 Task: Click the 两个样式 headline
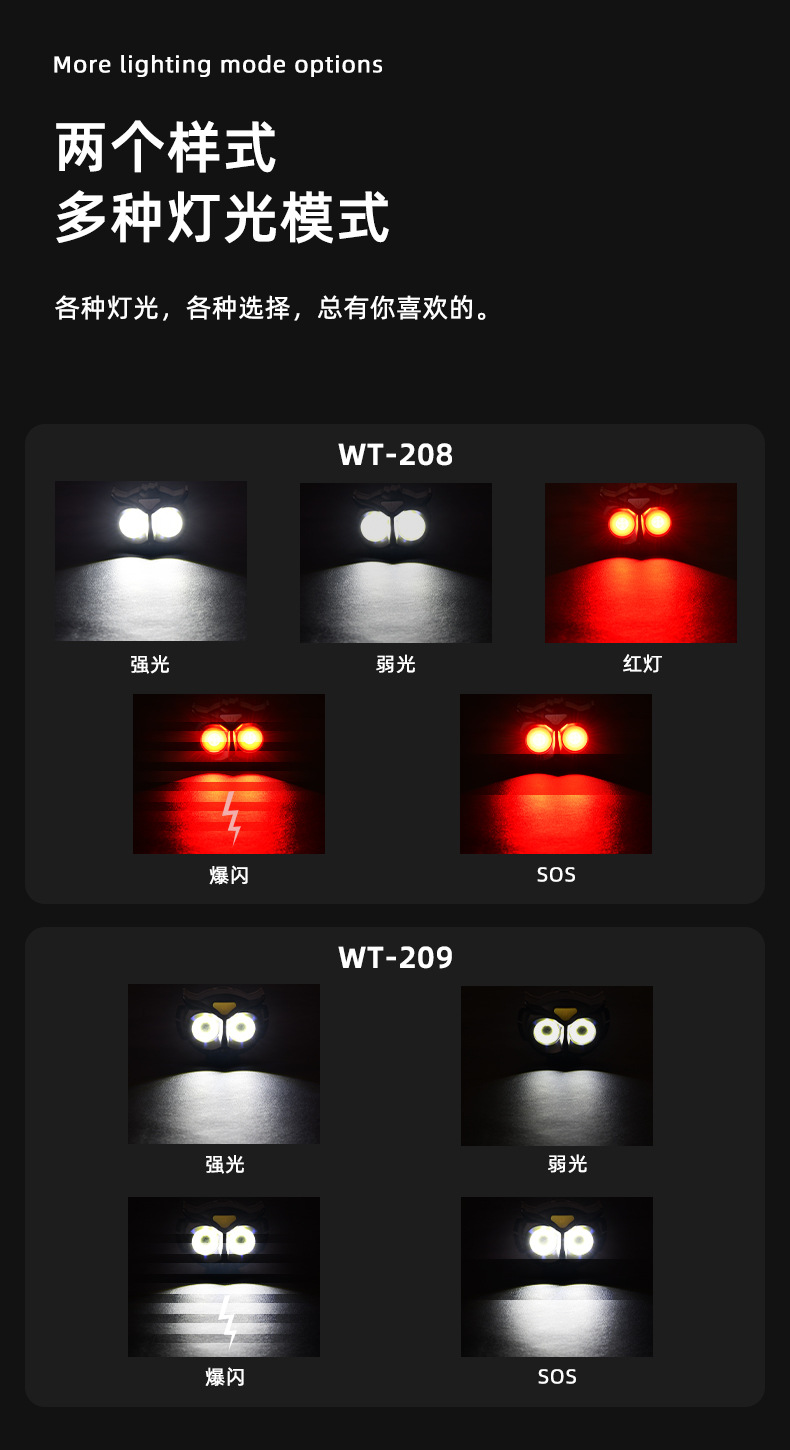[x=166, y=148]
